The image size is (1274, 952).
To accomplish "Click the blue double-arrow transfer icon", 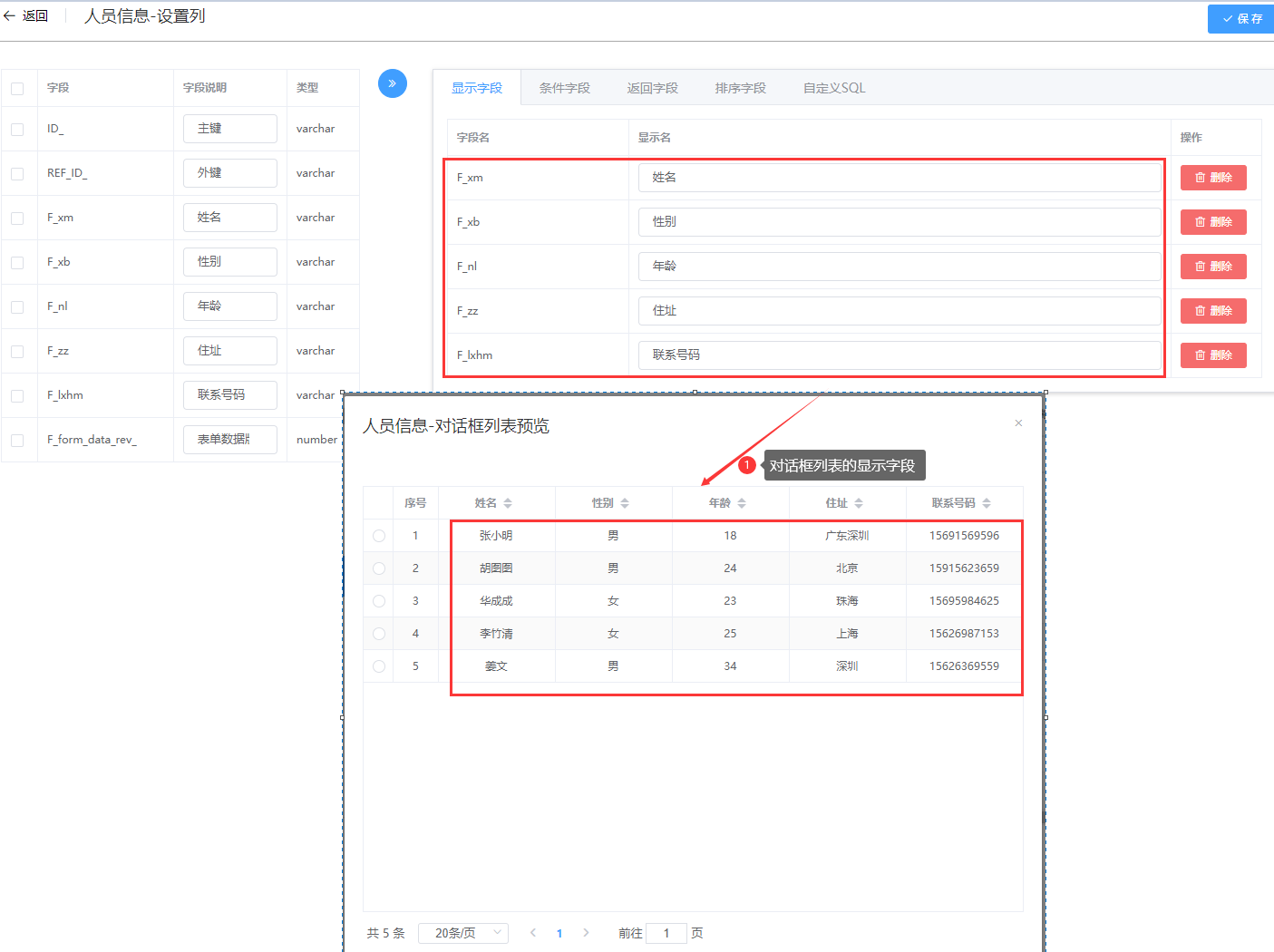I will point(392,83).
